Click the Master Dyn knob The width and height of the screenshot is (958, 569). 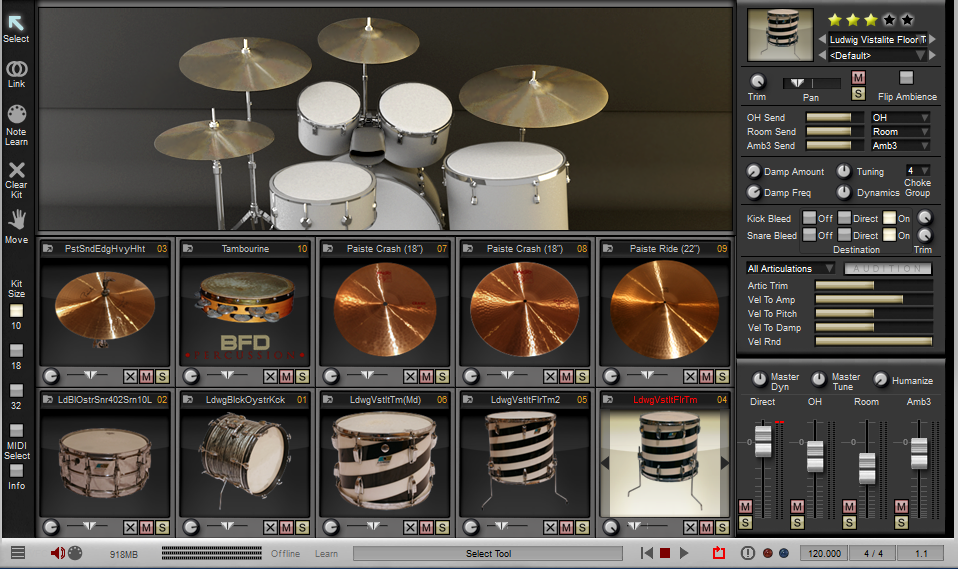pyautogui.click(x=759, y=380)
